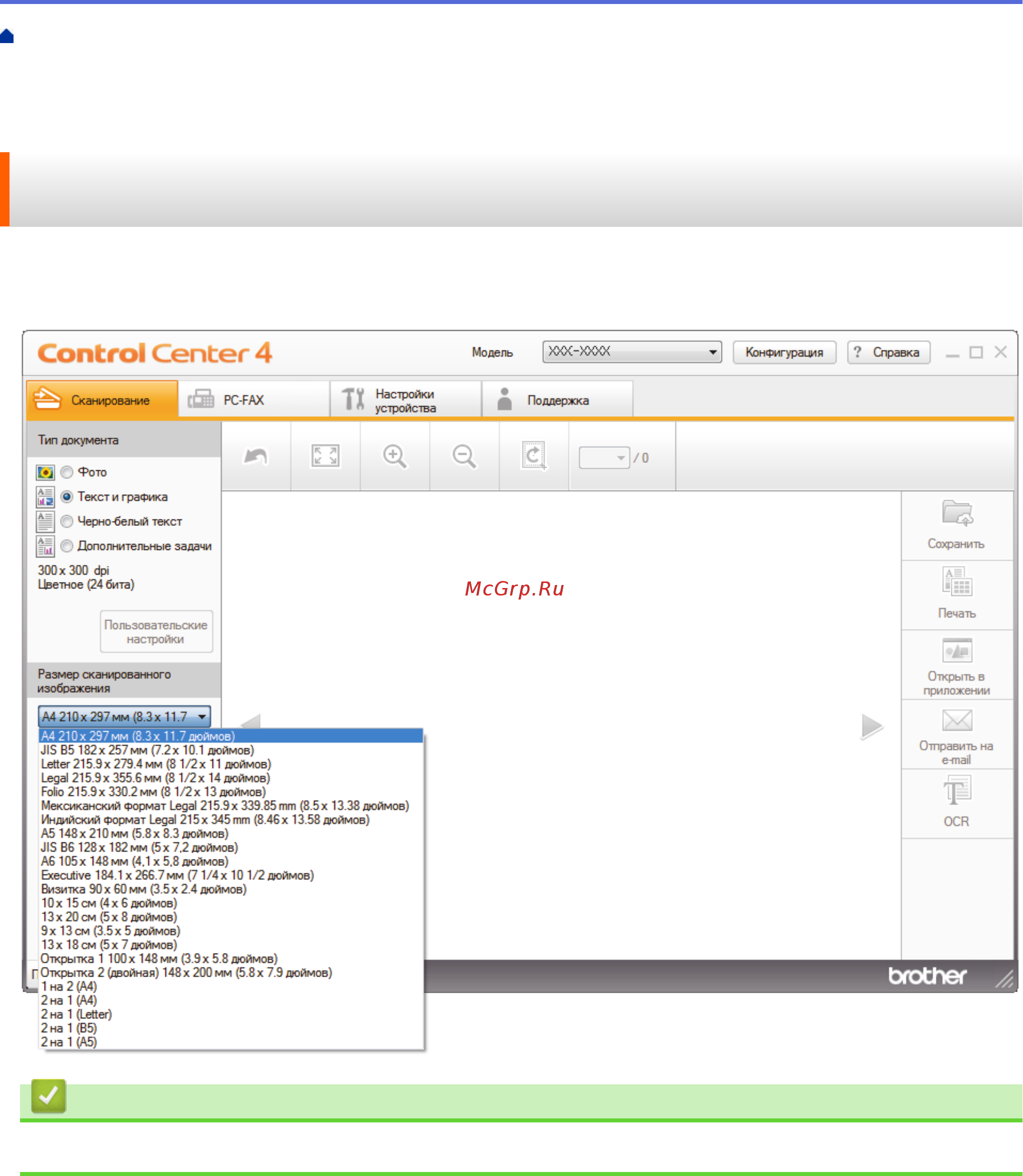Click the zoom in magnifier icon
Viewport: 1023px width, 1176px height.
tap(395, 456)
